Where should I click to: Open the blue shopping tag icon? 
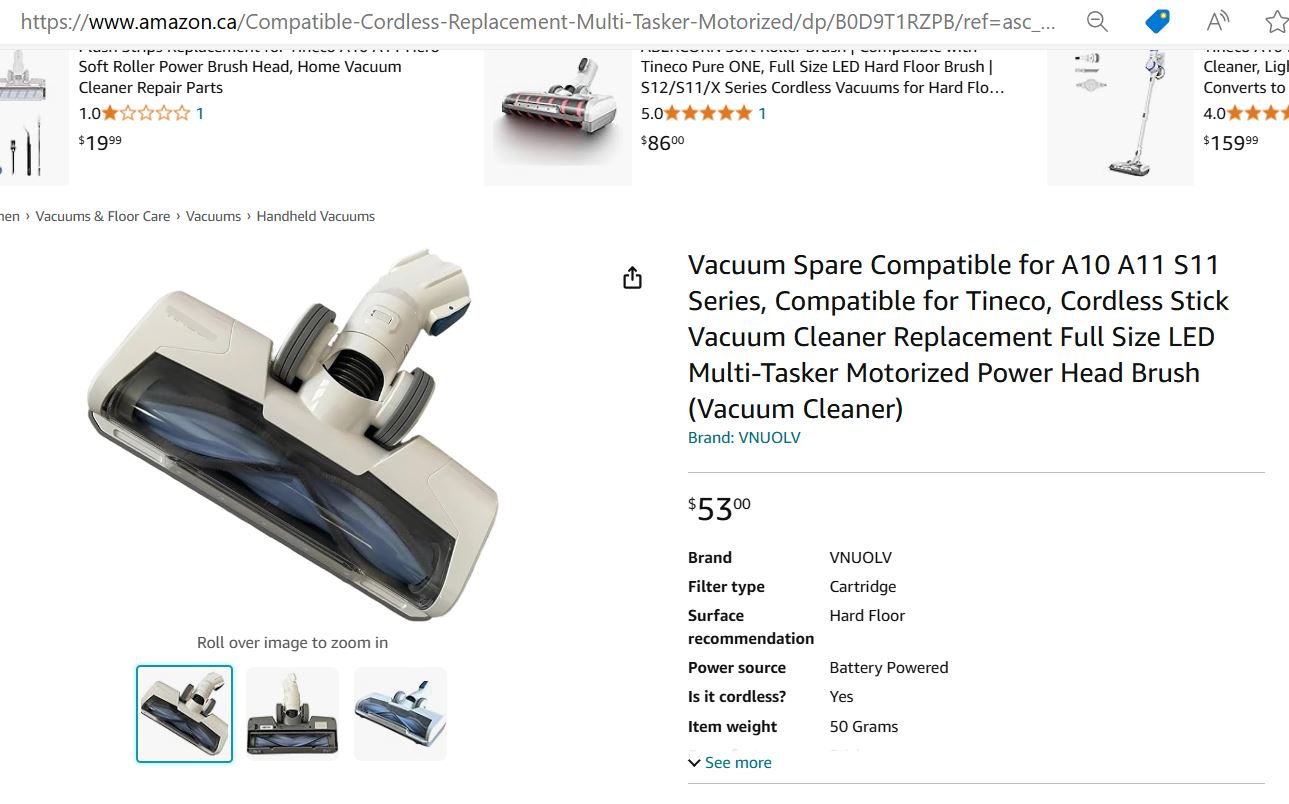coord(1157,21)
